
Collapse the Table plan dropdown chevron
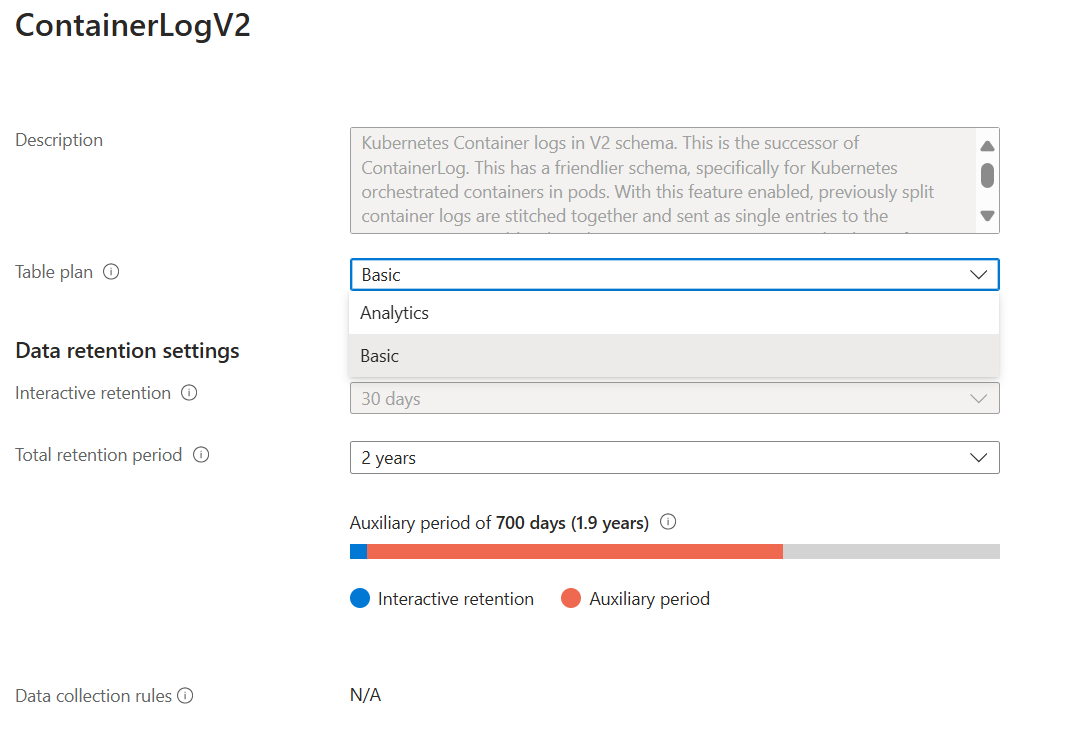coord(978,275)
